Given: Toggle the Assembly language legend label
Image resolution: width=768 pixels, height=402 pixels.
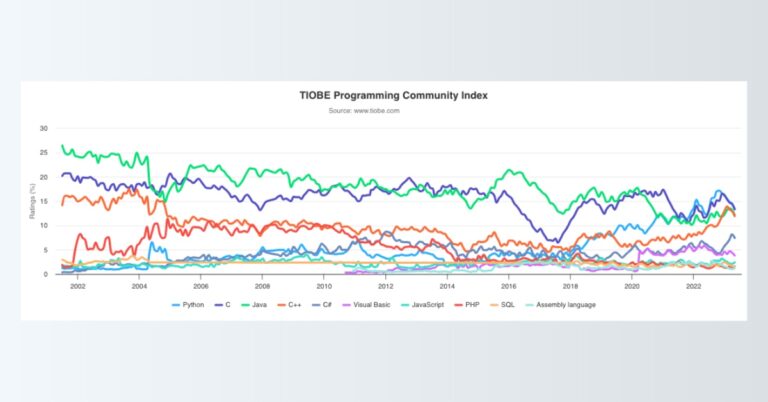Looking at the screenshot, I should [x=568, y=304].
